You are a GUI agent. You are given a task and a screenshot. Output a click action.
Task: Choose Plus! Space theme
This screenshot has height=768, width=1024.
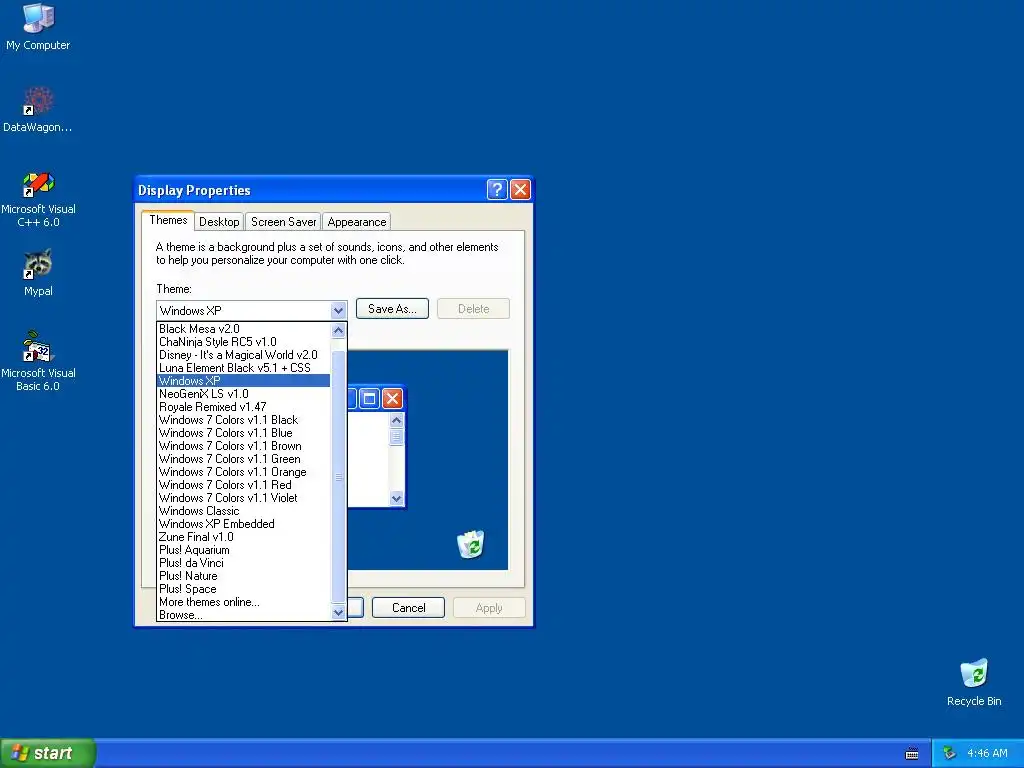244,589
